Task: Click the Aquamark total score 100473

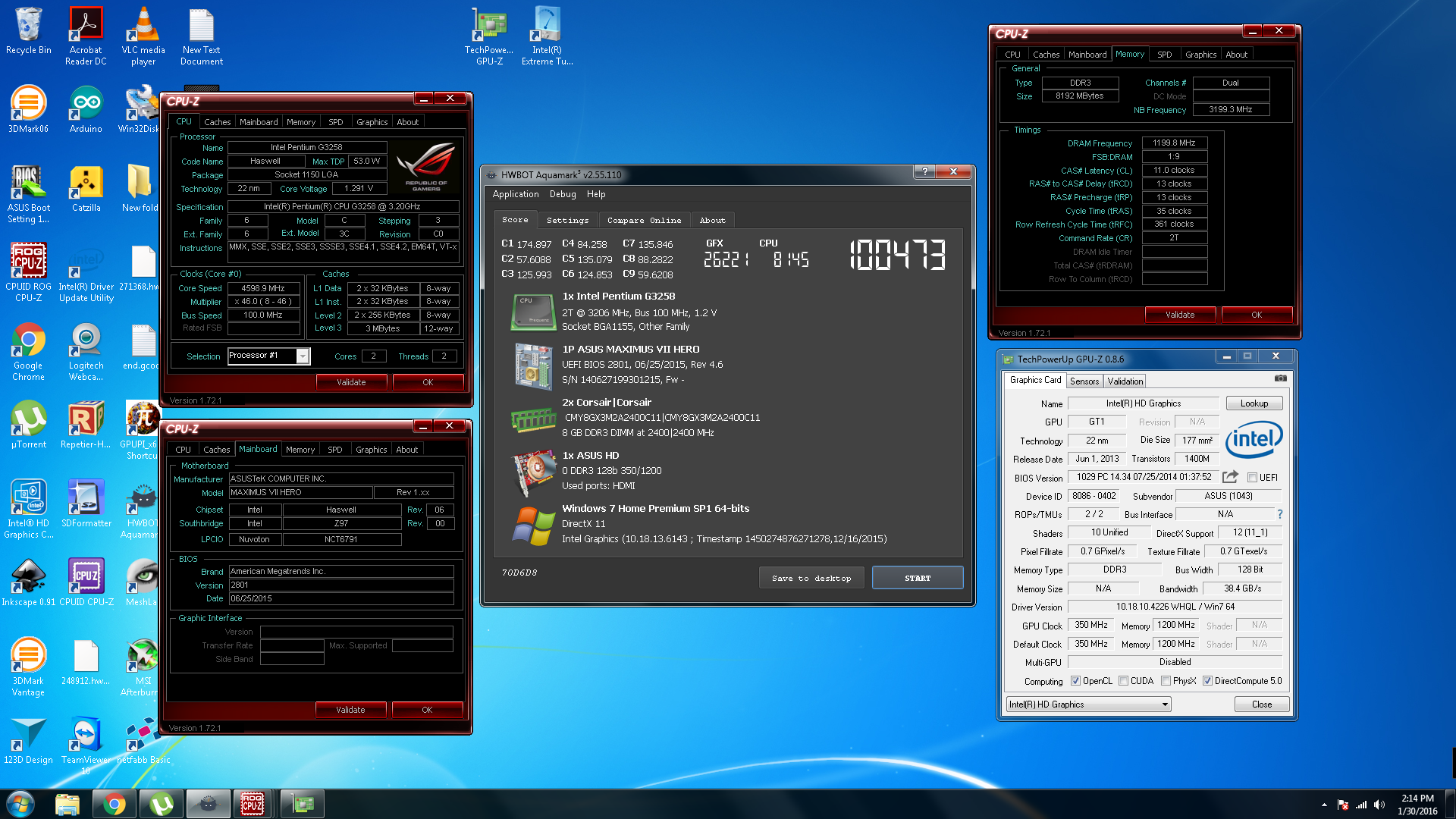Action: 897,256
